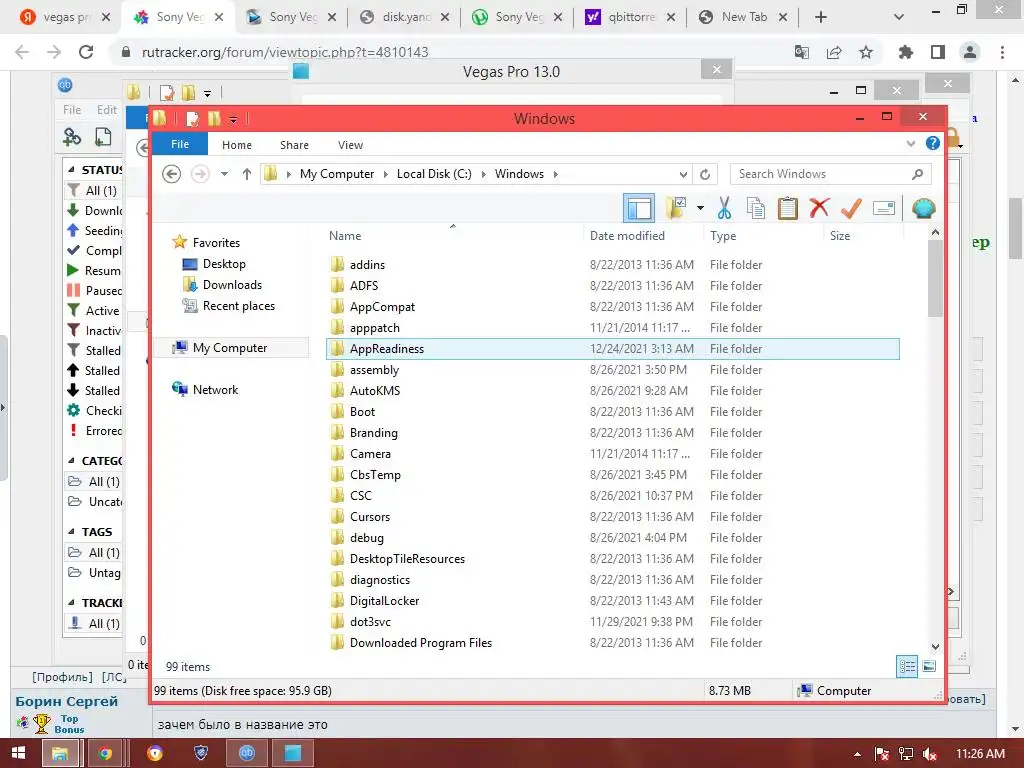Switch to the Home ribbon tab

[236, 145]
